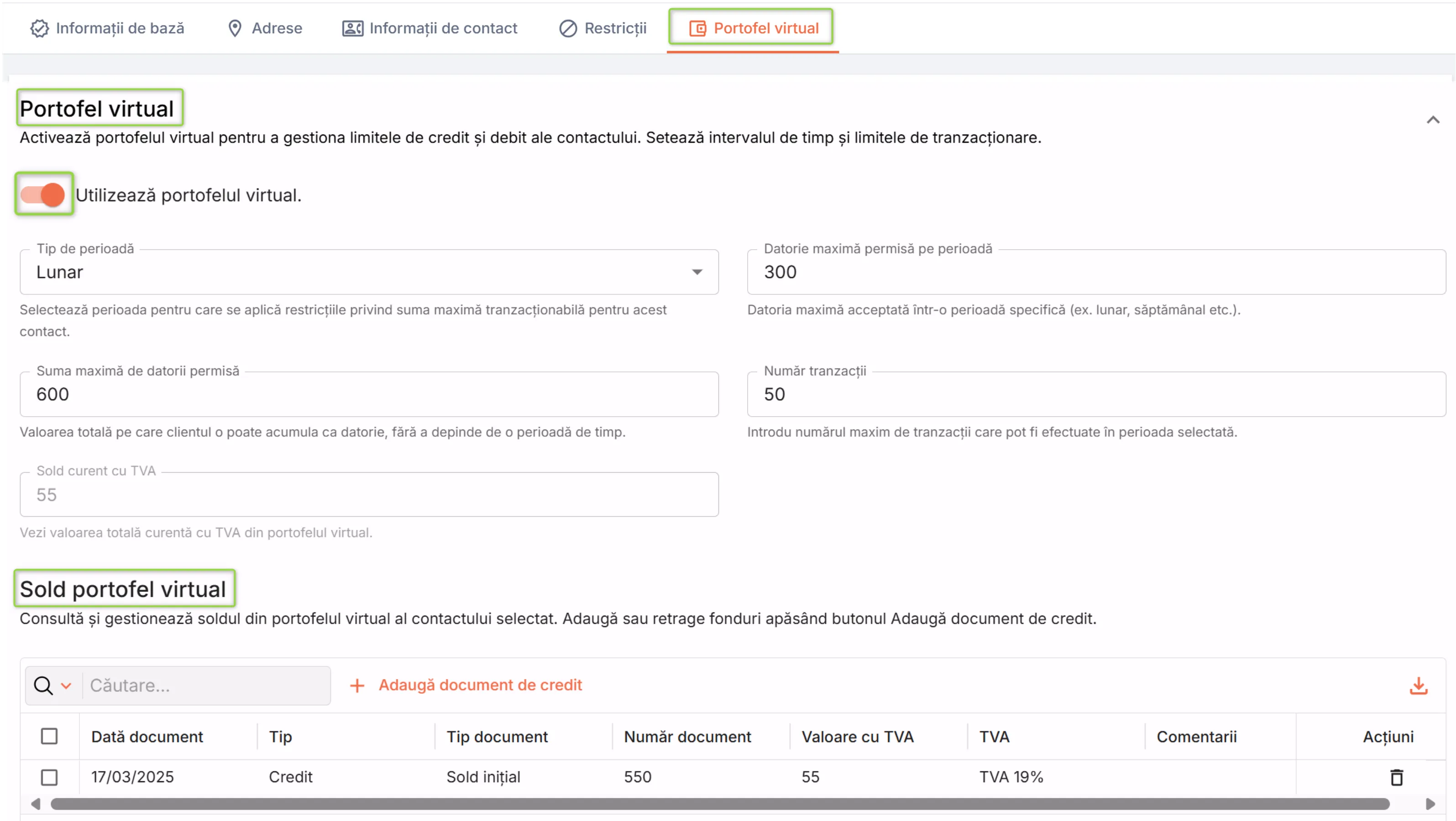Select the Portofel virtual tab

754,28
